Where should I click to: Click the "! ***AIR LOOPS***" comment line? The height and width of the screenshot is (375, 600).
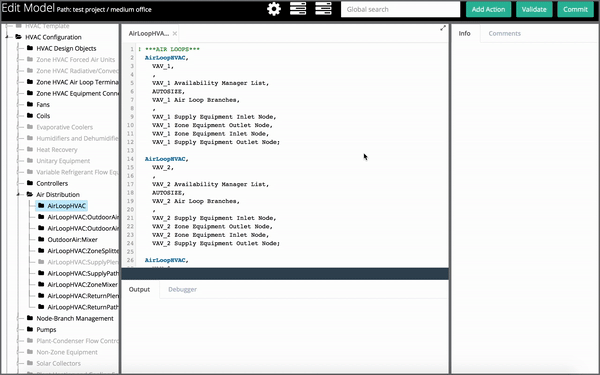[x=169, y=49]
